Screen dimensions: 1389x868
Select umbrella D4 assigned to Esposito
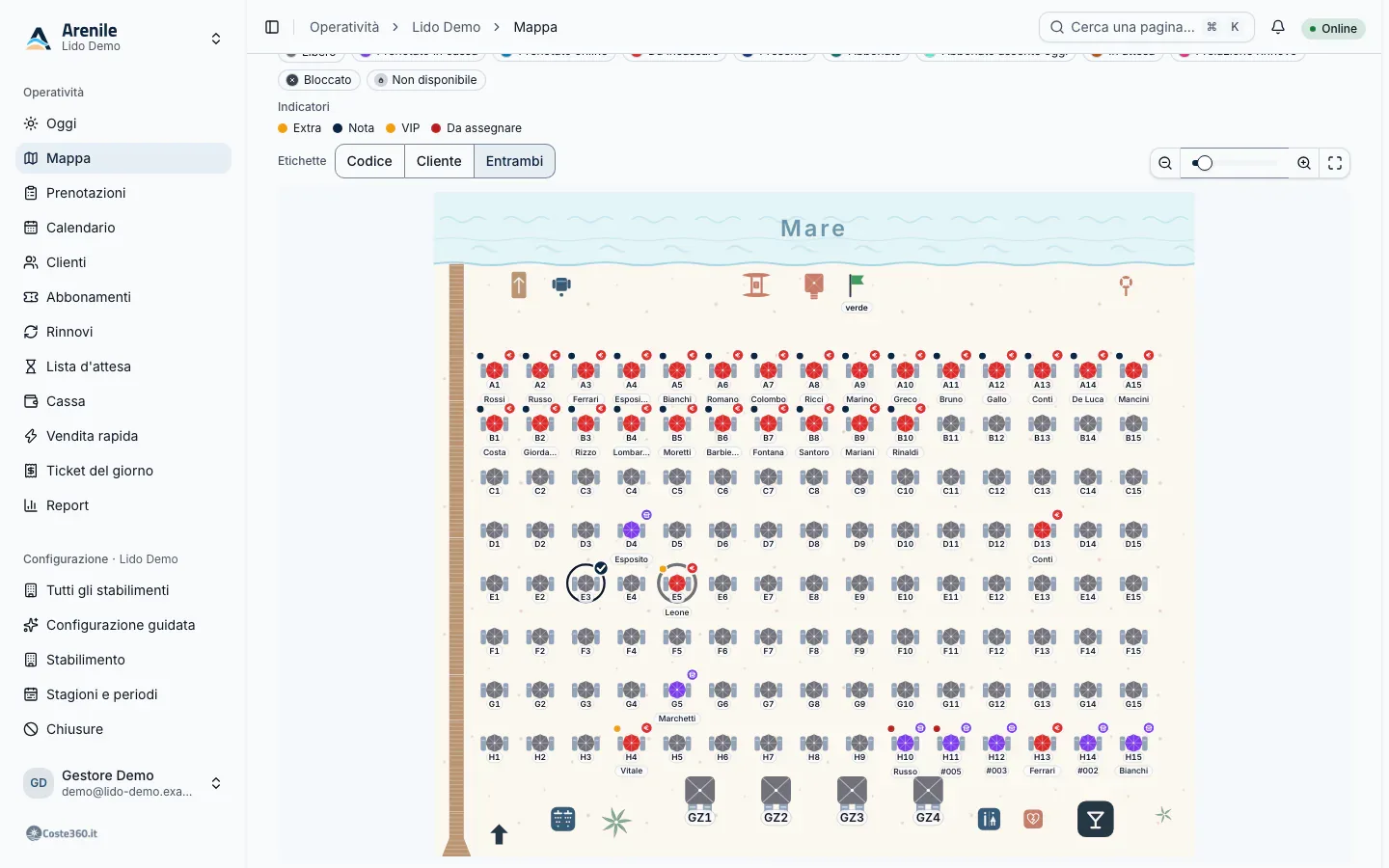[x=632, y=529]
